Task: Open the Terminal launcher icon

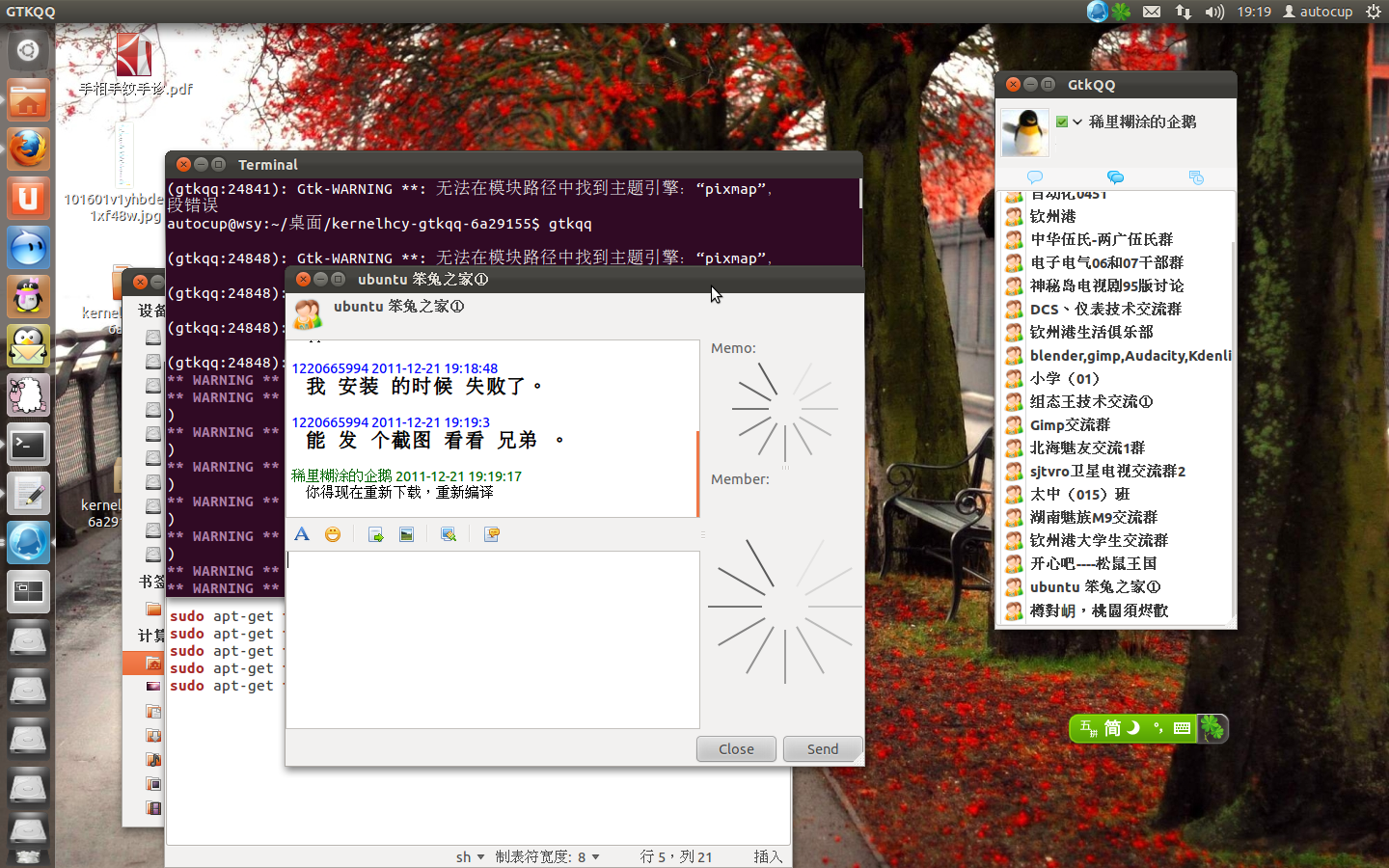Action: point(28,445)
